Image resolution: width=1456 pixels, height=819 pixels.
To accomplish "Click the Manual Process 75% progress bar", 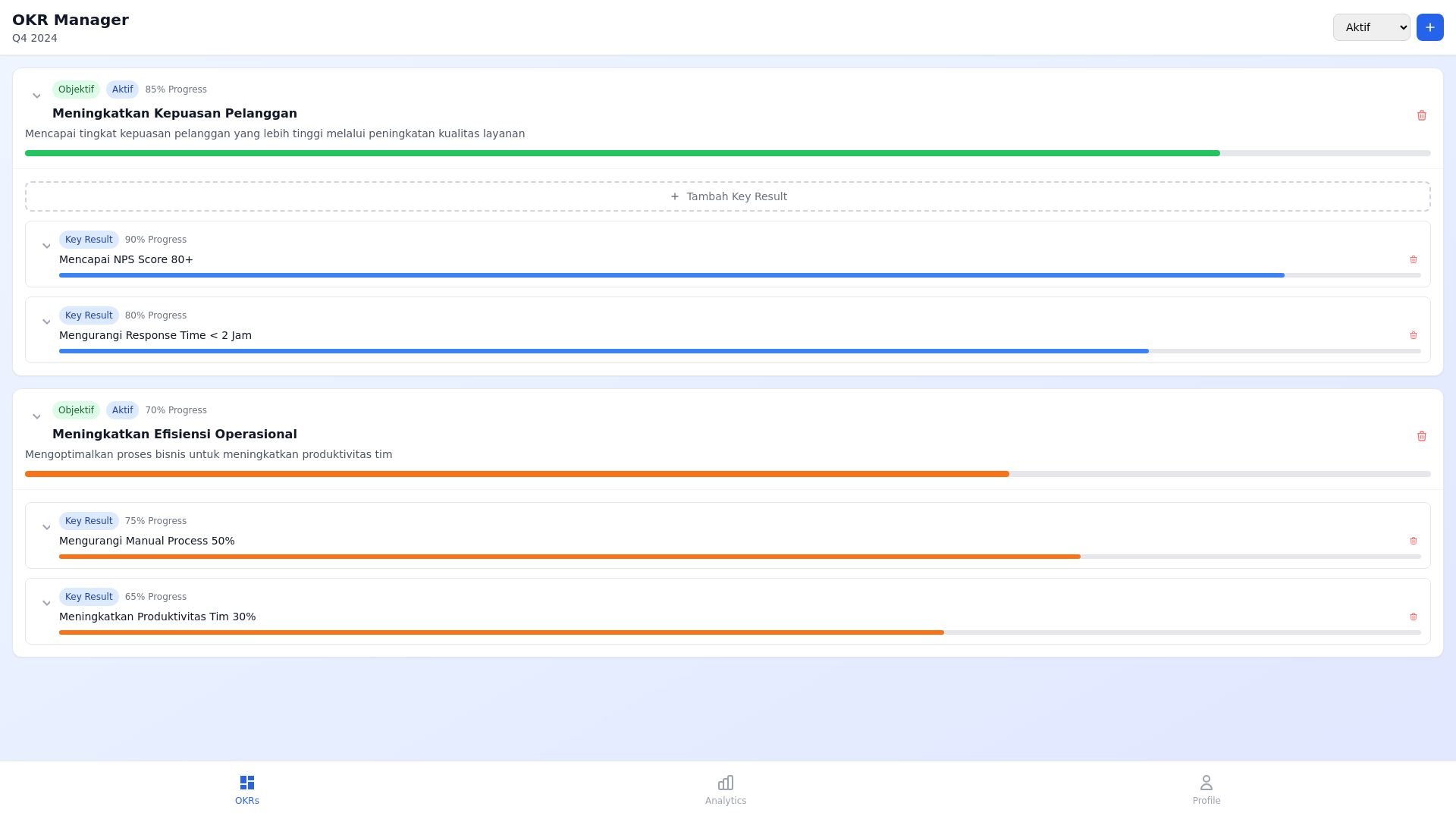I will point(740,557).
